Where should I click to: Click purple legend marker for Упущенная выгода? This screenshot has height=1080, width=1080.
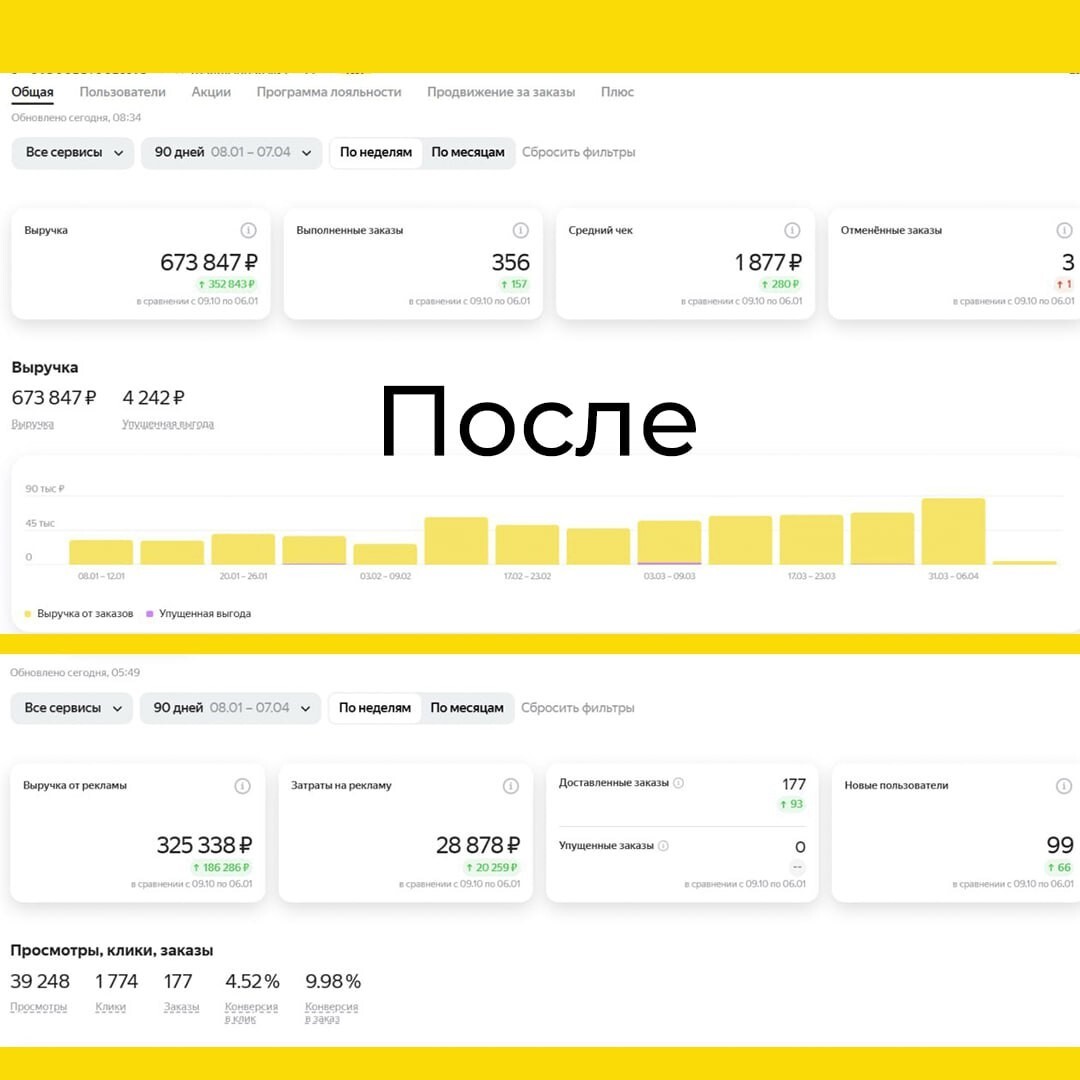point(149,614)
